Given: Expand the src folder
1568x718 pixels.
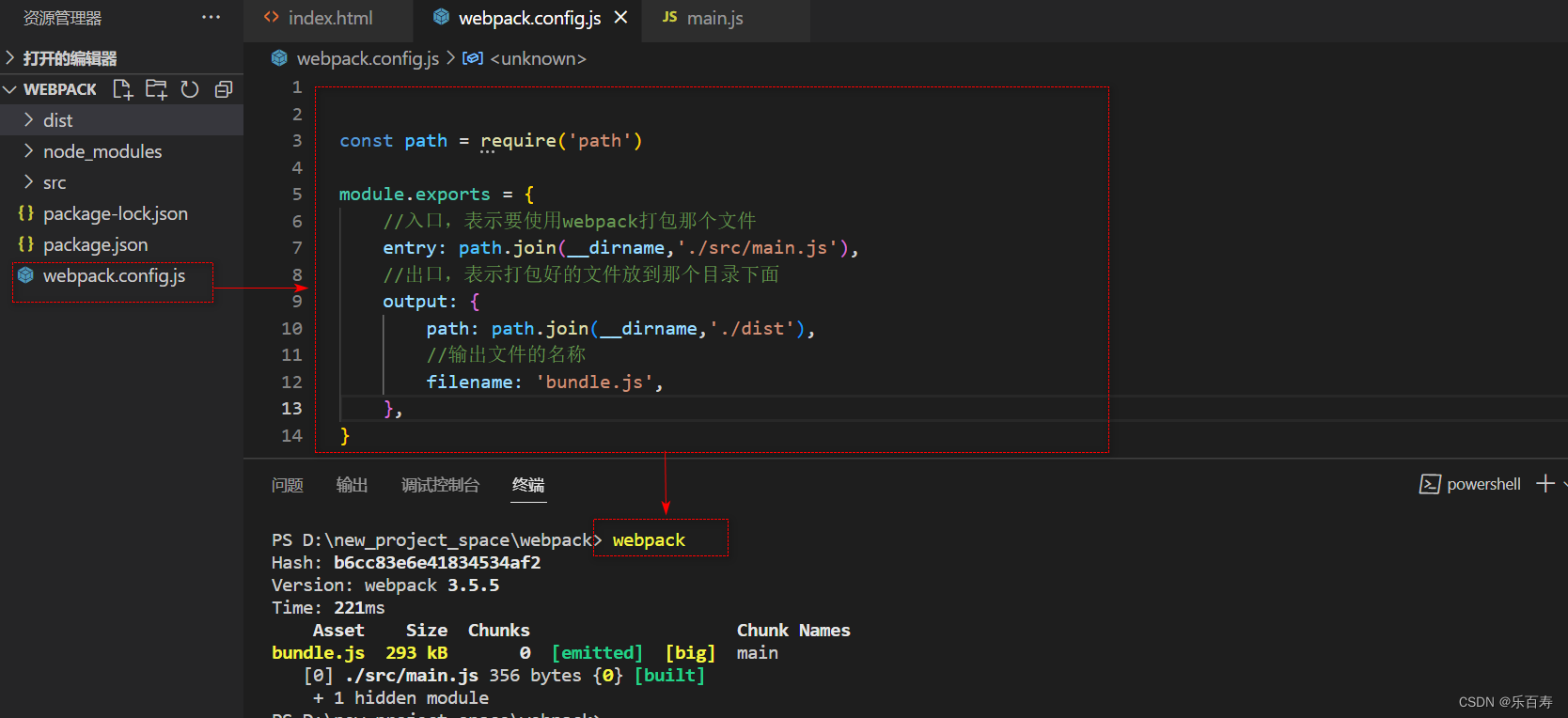Looking at the screenshot, I should click(28, 182).
